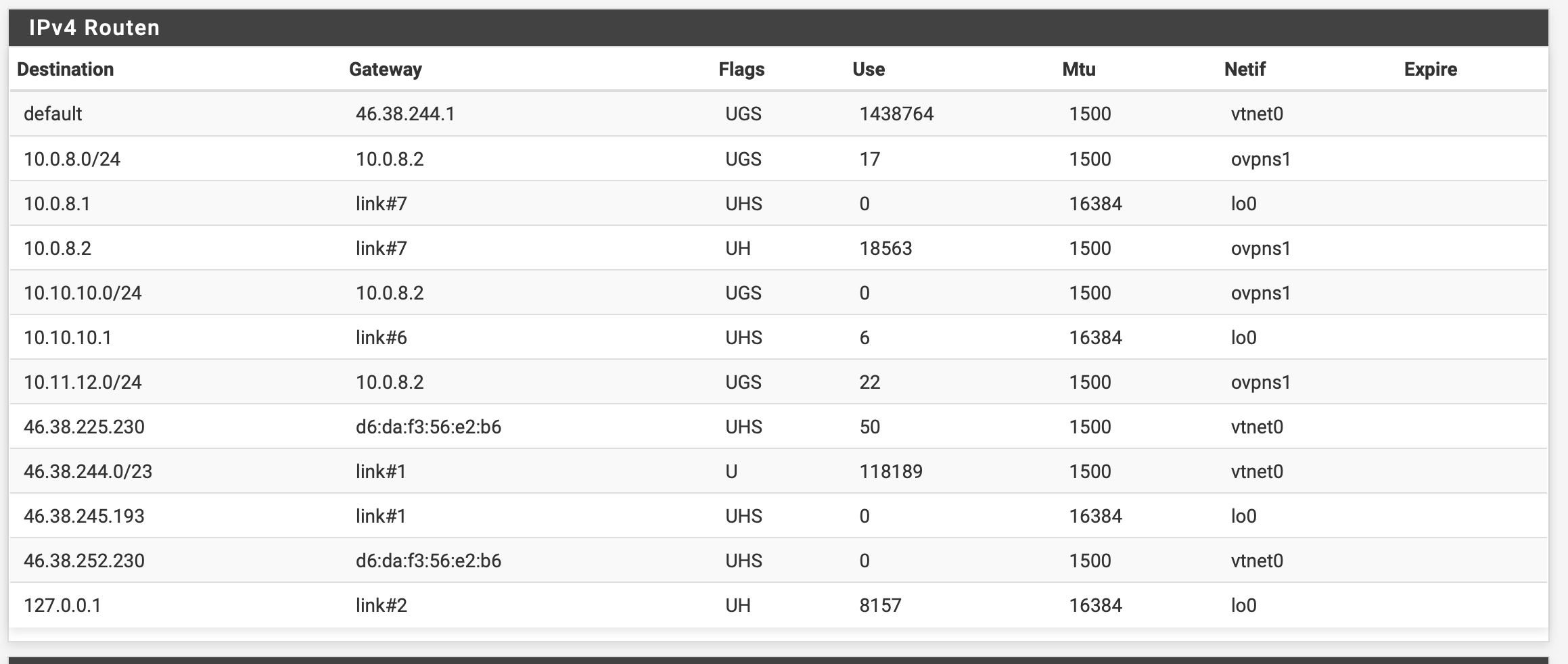Click the link#2 gateway cell
Screen dimensions: 1568x664
point(382,605)
